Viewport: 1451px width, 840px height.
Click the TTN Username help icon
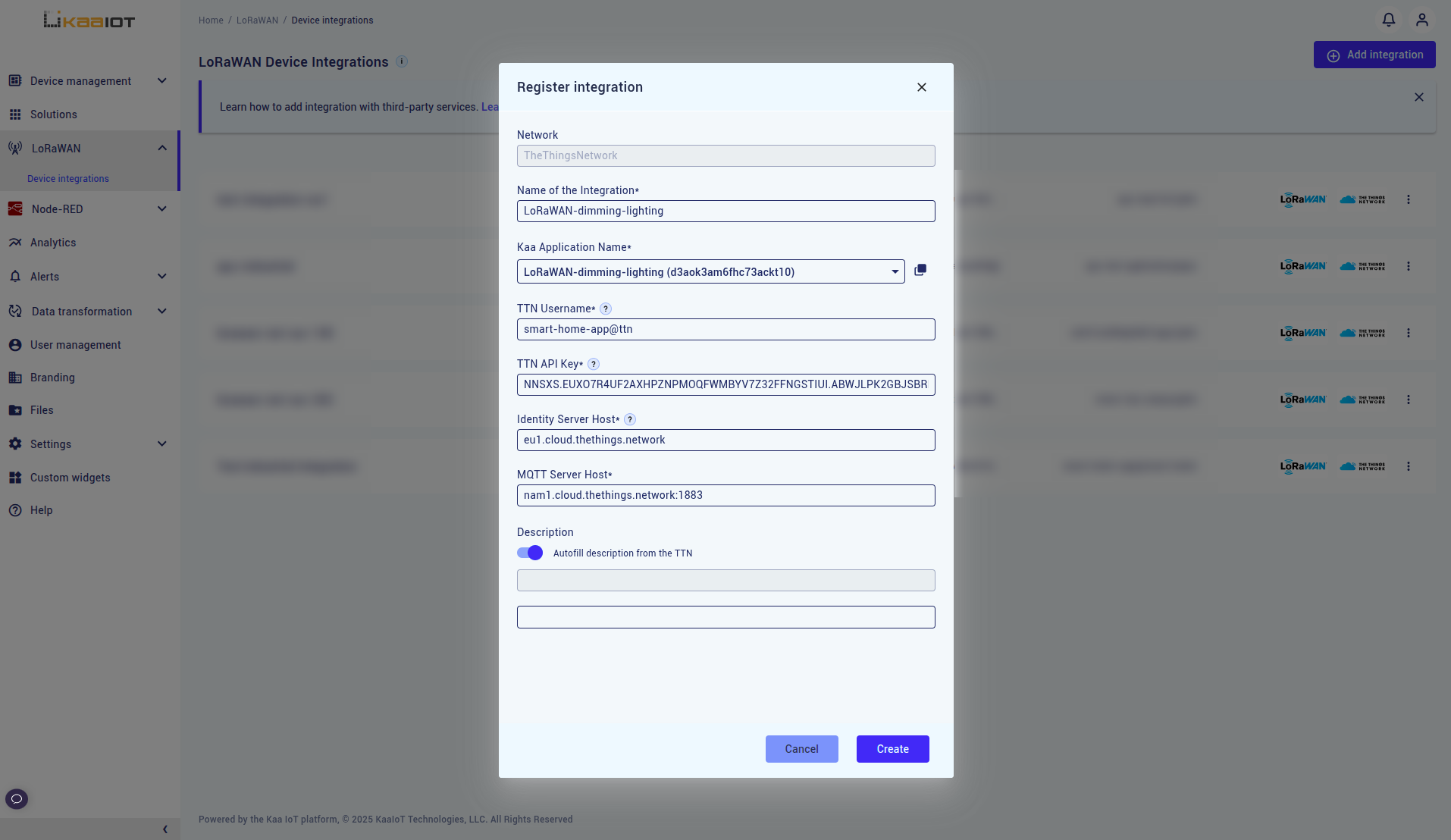(605, 308)
